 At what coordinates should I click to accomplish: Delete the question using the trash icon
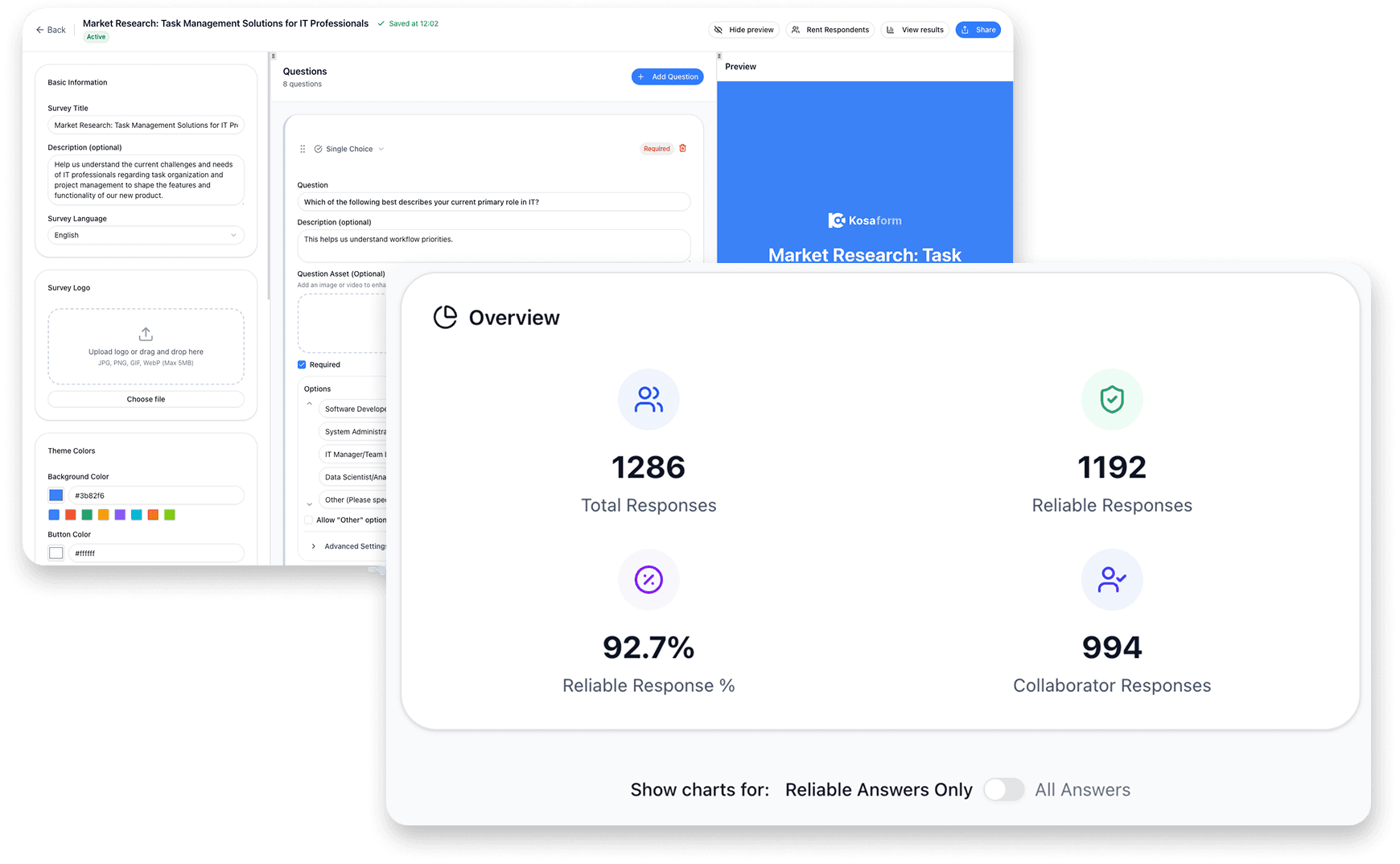click(682, 148)
